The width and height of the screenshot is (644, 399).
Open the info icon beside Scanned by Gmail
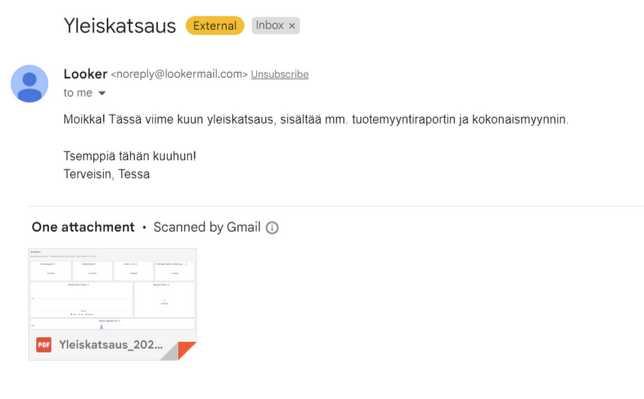pyautogui.click(x=272, y=228)
